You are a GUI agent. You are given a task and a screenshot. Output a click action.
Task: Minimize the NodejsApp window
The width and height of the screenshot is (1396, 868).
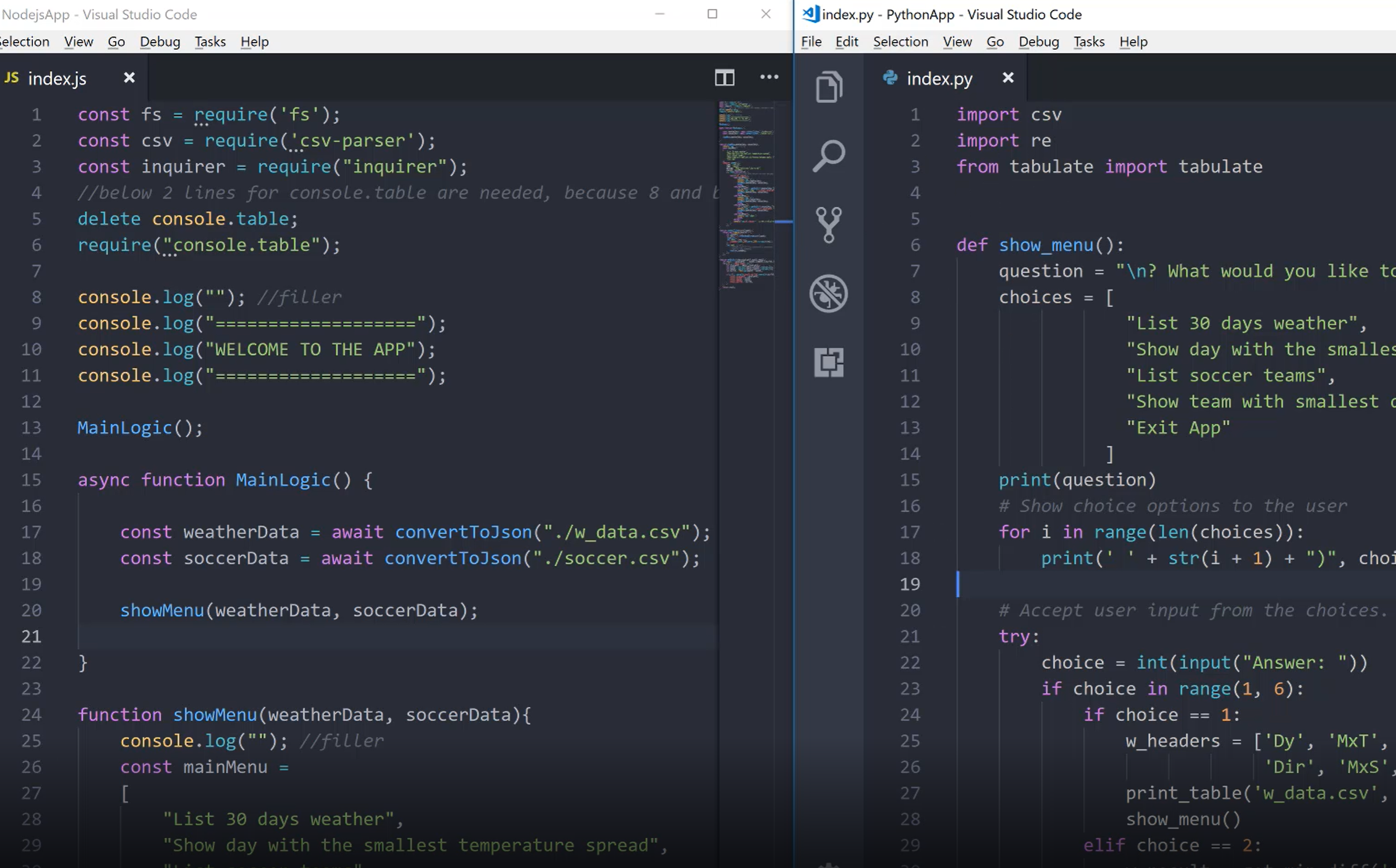[x=660, y=14]
